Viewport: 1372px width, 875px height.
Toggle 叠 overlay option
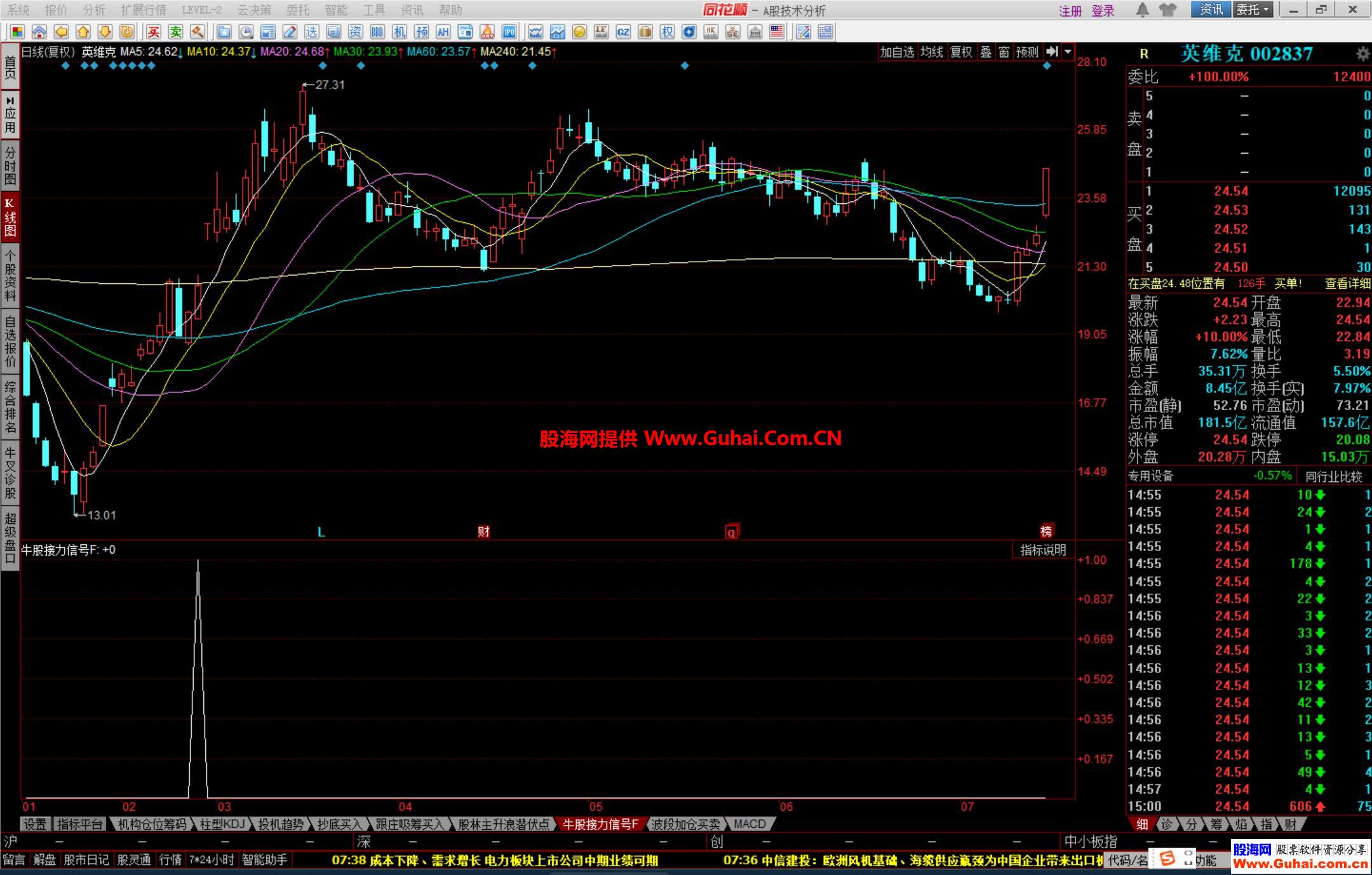[986, 52]
